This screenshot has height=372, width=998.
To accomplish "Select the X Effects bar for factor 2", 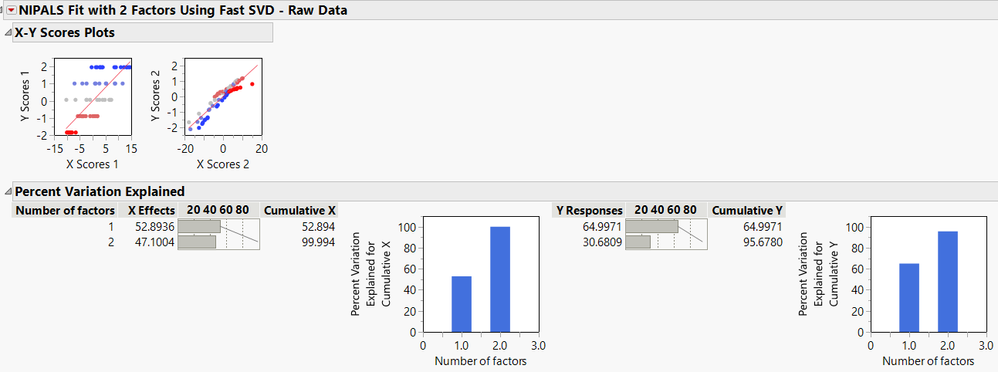I will click(197, 242).
